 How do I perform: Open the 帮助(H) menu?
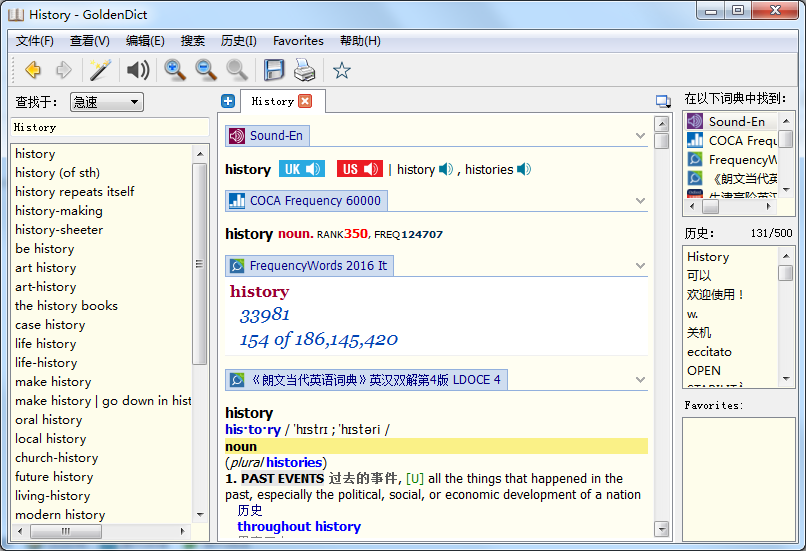[x=360, y=41]
